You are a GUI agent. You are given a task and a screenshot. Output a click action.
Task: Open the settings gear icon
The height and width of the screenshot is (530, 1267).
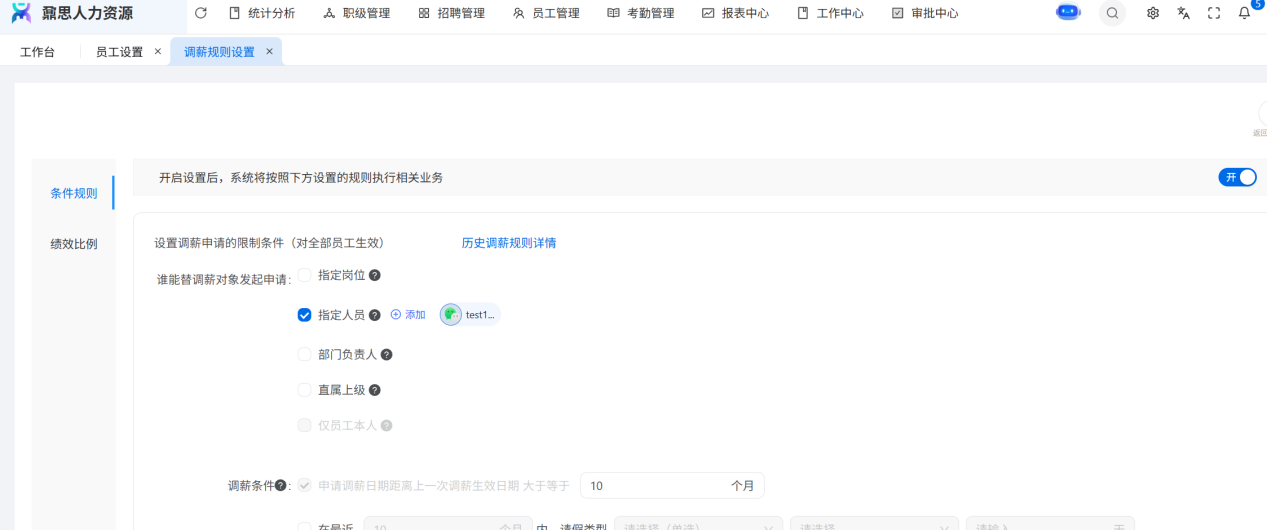pyautogui.click(x=1153, y=13)
